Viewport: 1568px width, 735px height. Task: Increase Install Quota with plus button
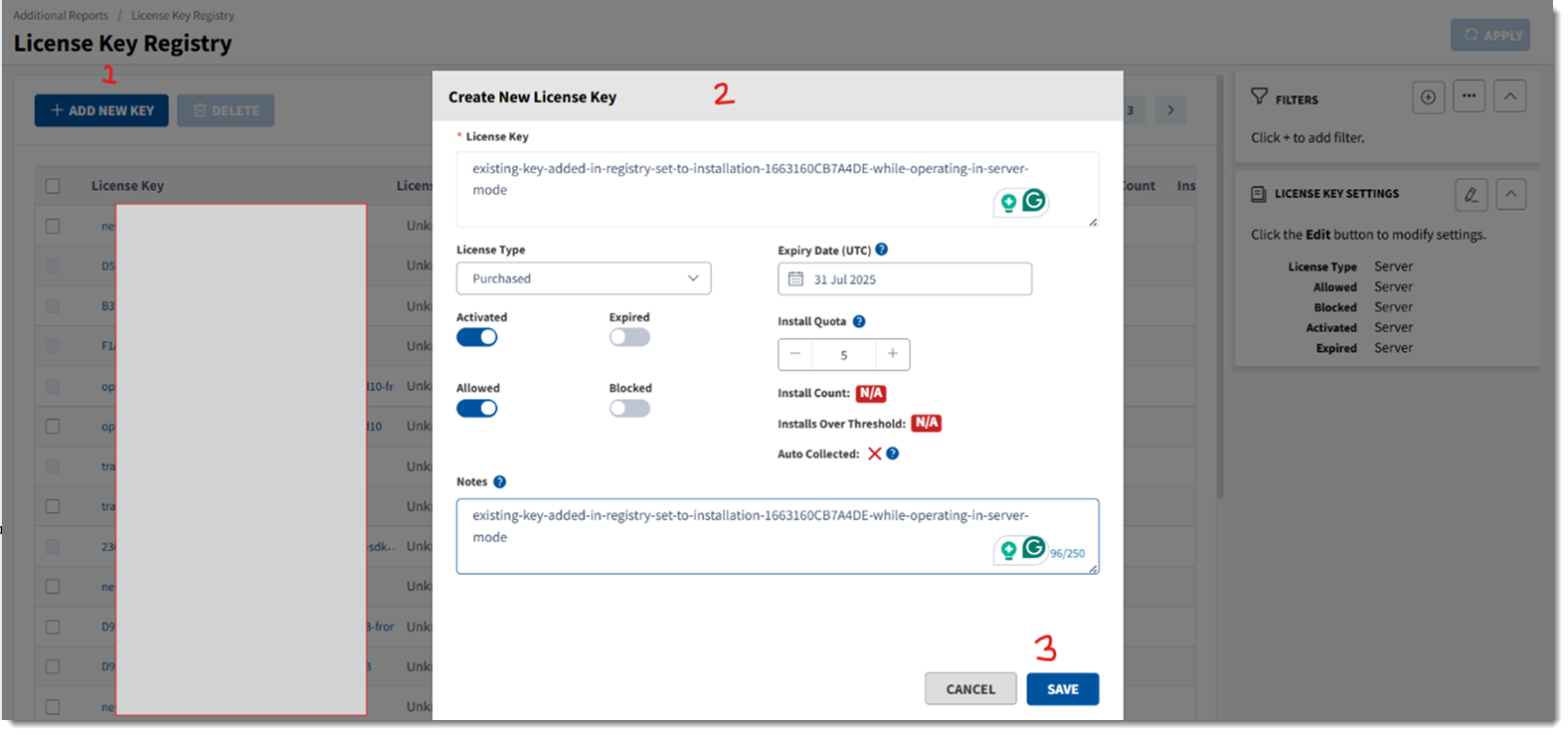pos(893,354)
